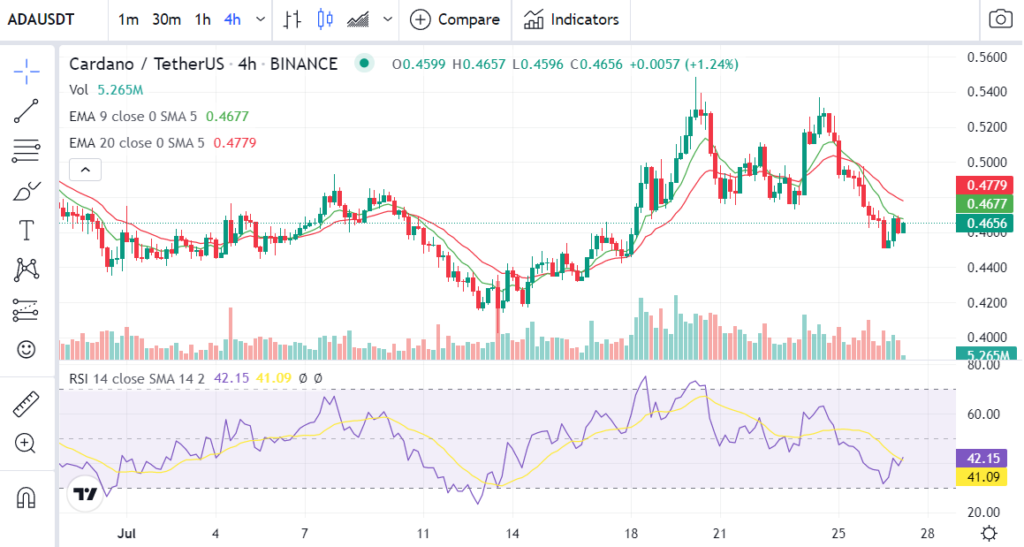
Task: Click the yellow 41.09 RSI label
Action: 982,477
